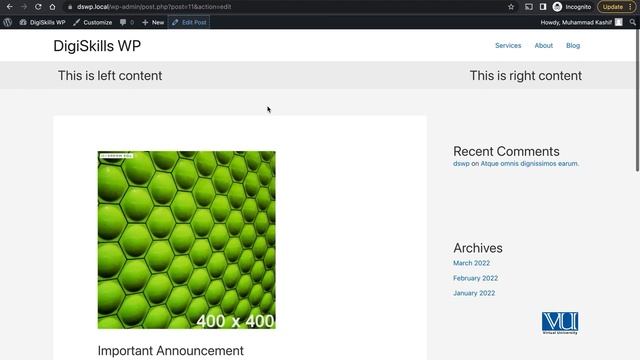
Task: Open the January 2022 archive
Action: click(x=474, y=293)
